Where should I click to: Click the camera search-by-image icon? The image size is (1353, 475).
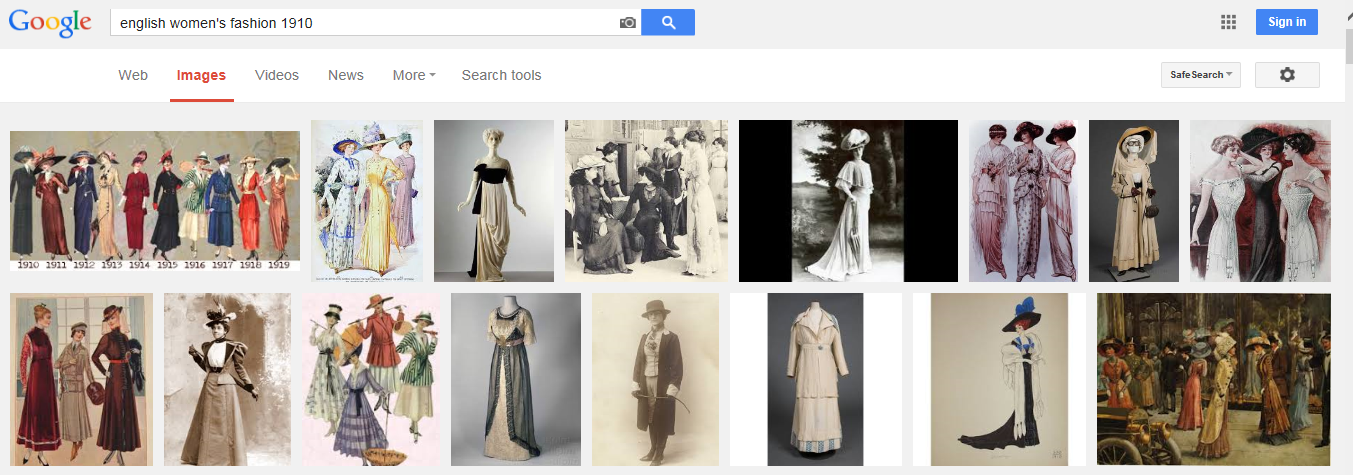[628, 22]
